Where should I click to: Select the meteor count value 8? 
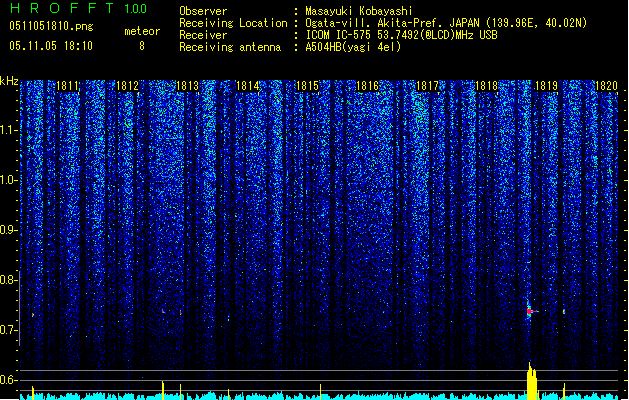(x=142, y=46)
